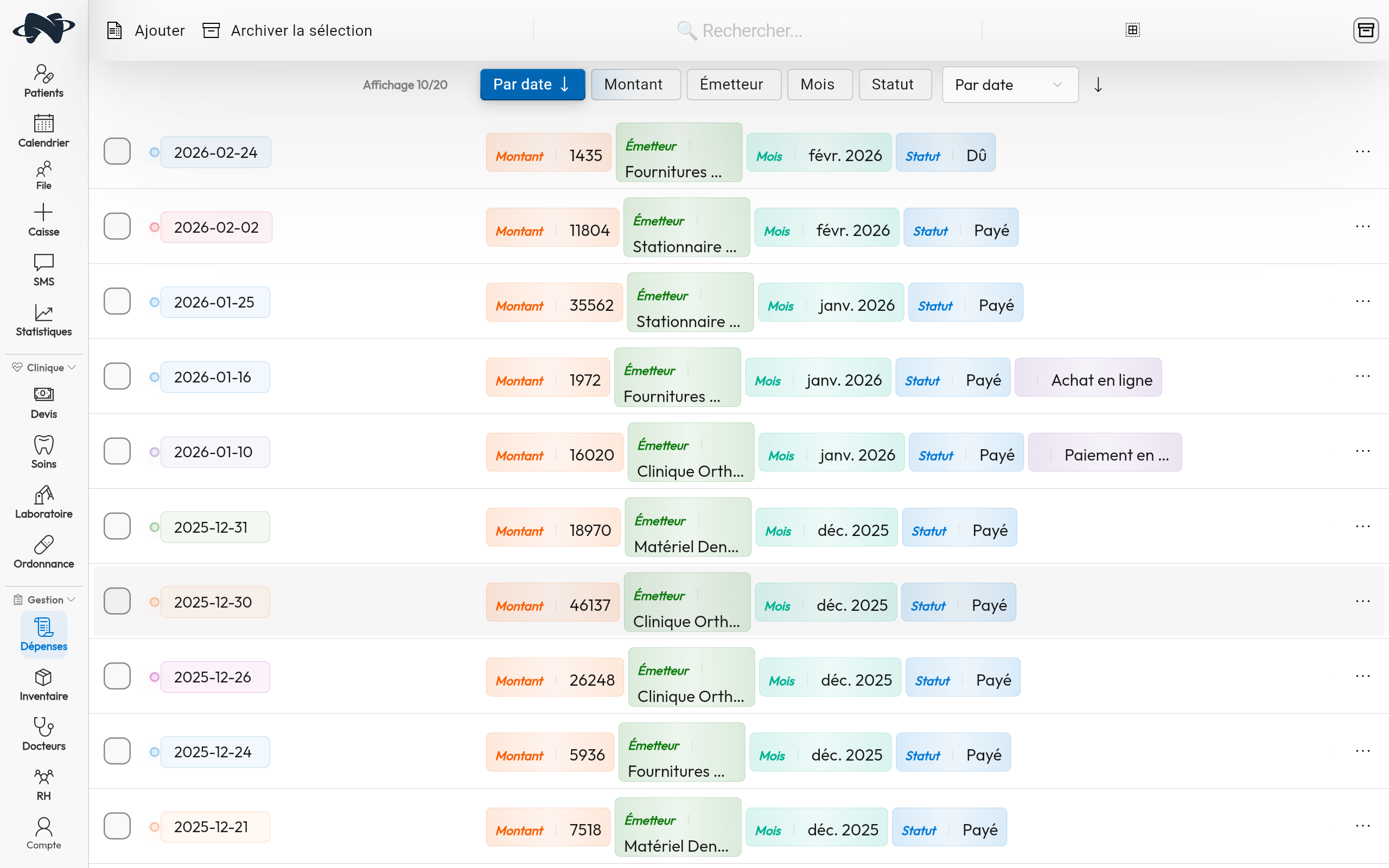
Task: Tick the checkbox for 2025-12-30 row
Action: [117, 601]
